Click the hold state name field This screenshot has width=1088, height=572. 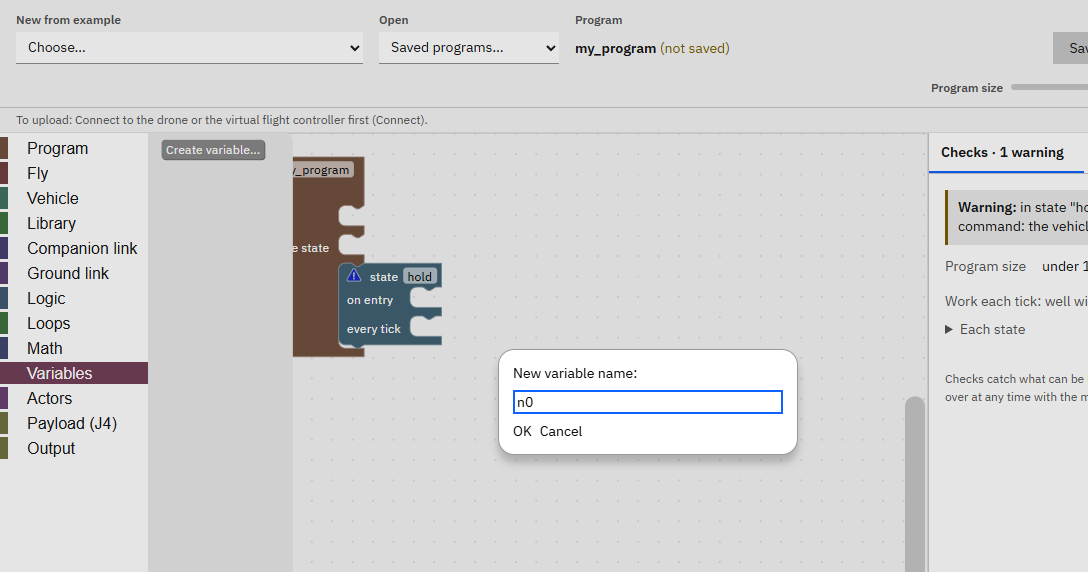420,276
